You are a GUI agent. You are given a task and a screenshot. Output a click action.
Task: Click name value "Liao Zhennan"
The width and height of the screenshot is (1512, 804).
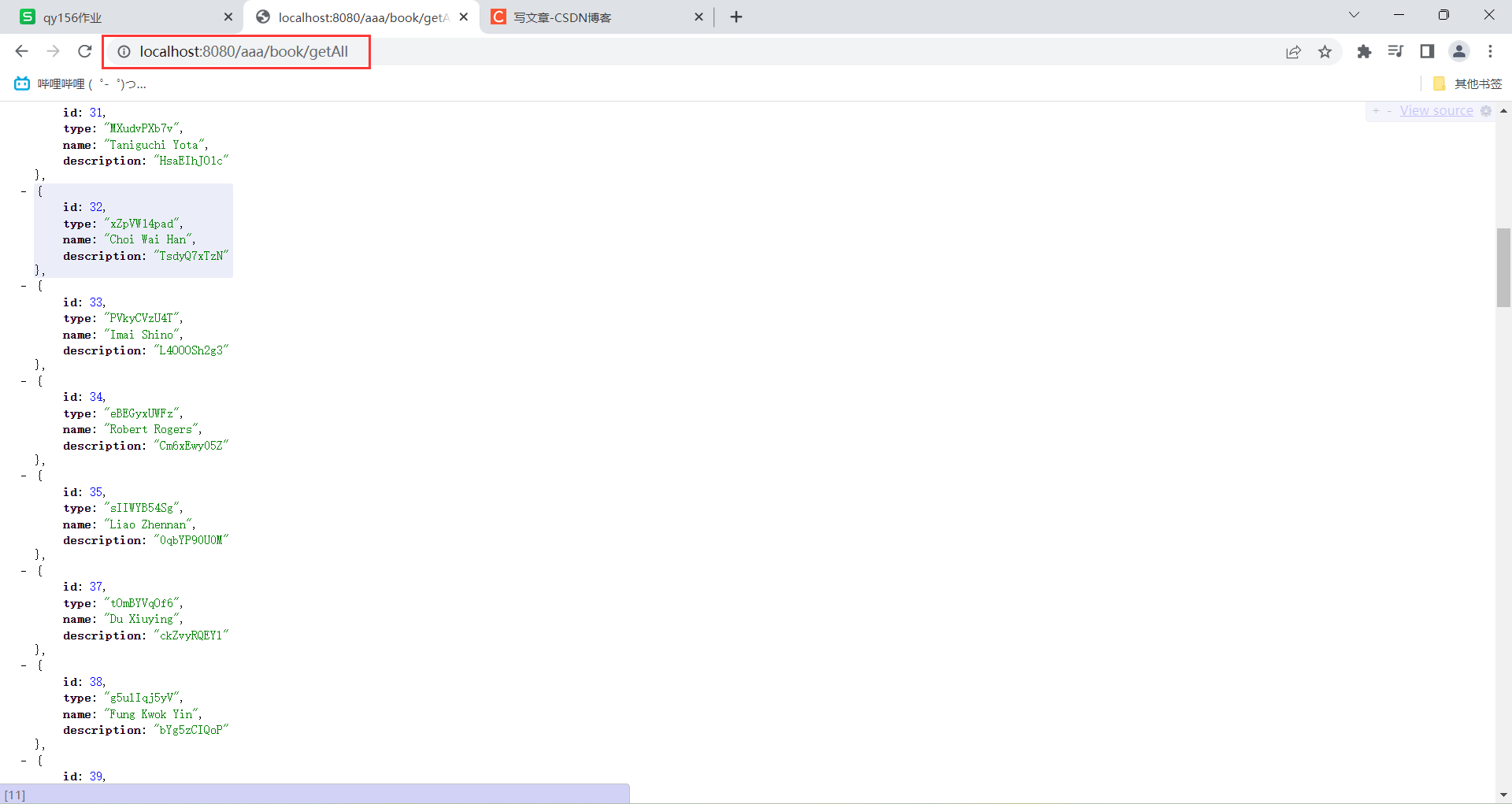[x=148, y=524]
